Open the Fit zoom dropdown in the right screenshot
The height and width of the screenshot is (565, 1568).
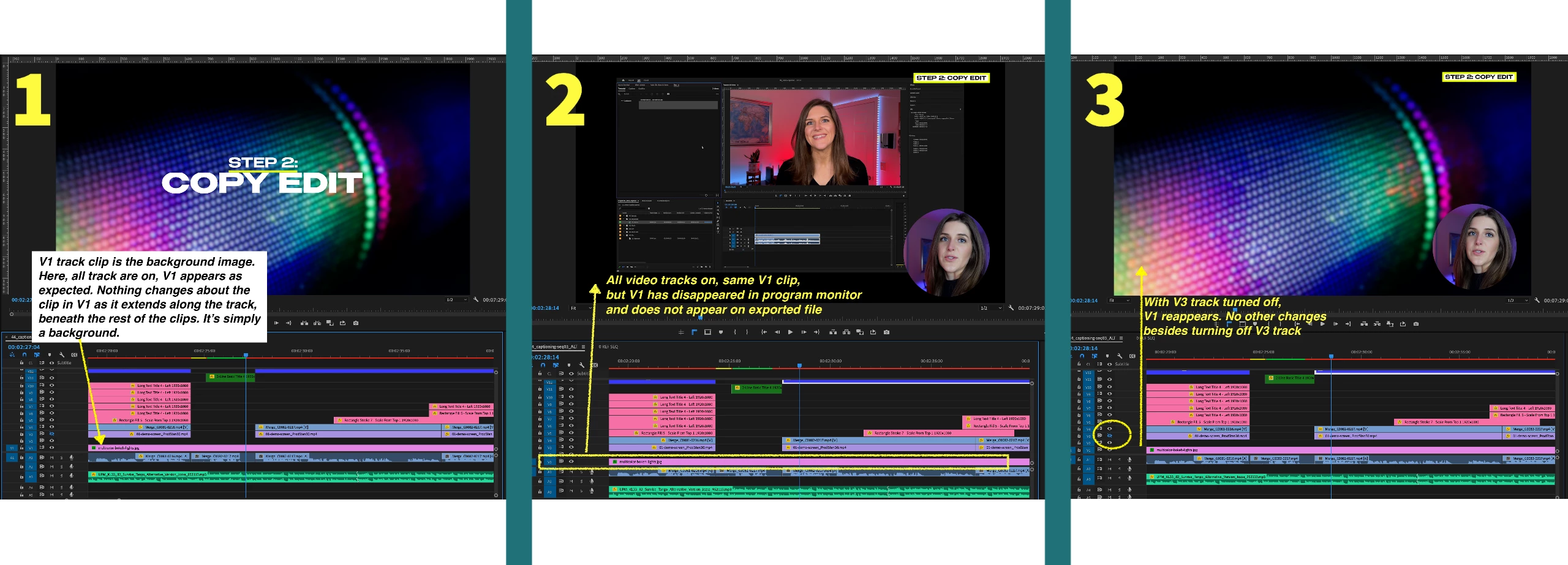[x=1119, y=301]
